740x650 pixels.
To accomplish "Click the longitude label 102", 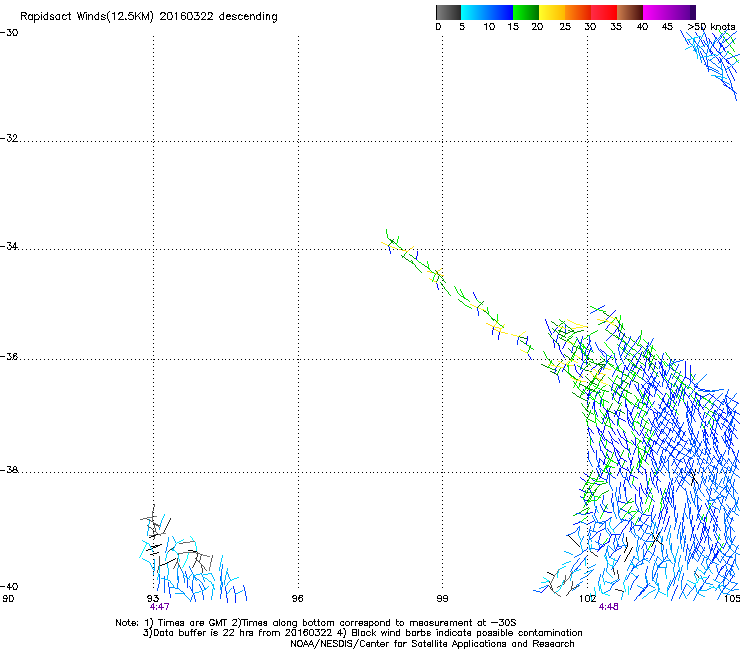I will click(x=588, y=599).
